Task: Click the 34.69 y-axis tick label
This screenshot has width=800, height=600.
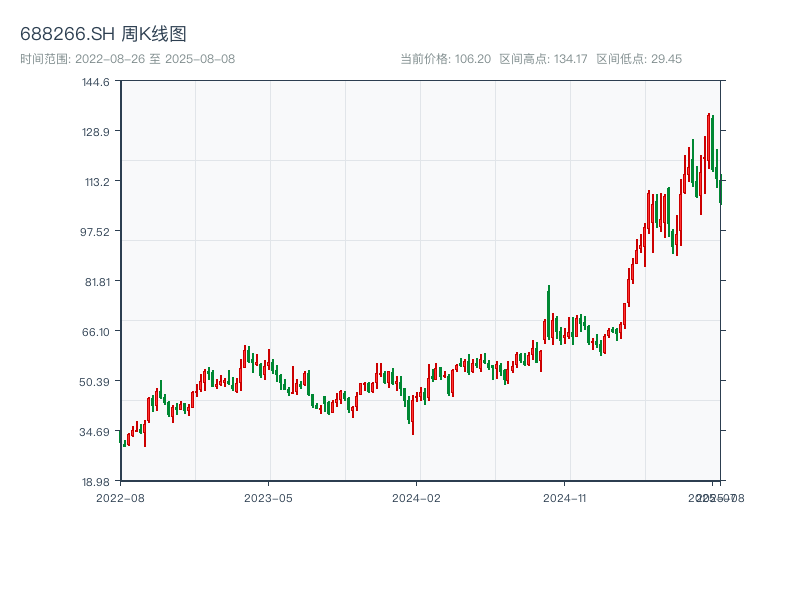Action: coord(96,432)
